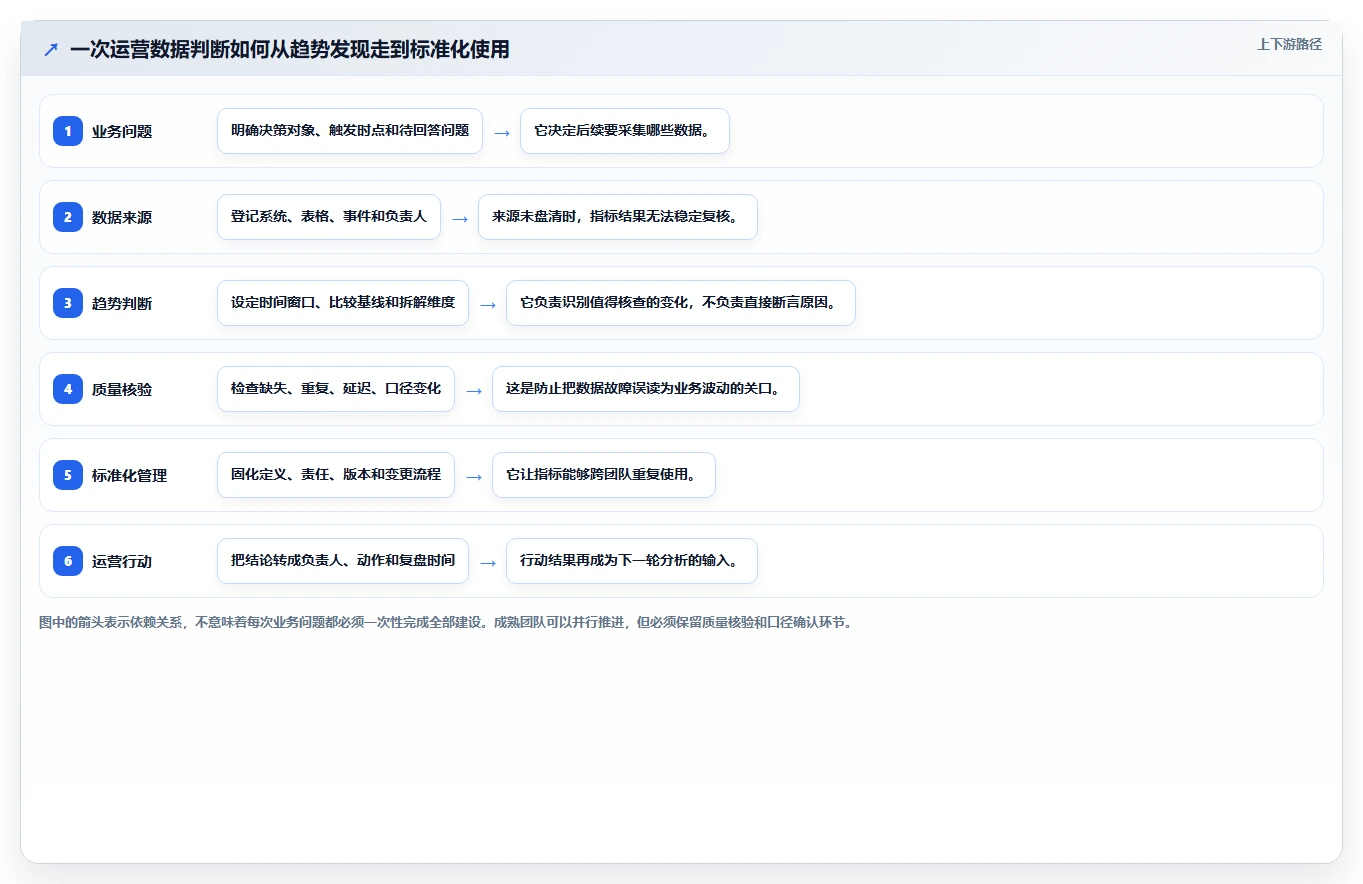The image size is (1363, 884).
Task: Click box 它负责识别值得核查的变化，不负责直接断言原因。
Action: coord(681,303)
